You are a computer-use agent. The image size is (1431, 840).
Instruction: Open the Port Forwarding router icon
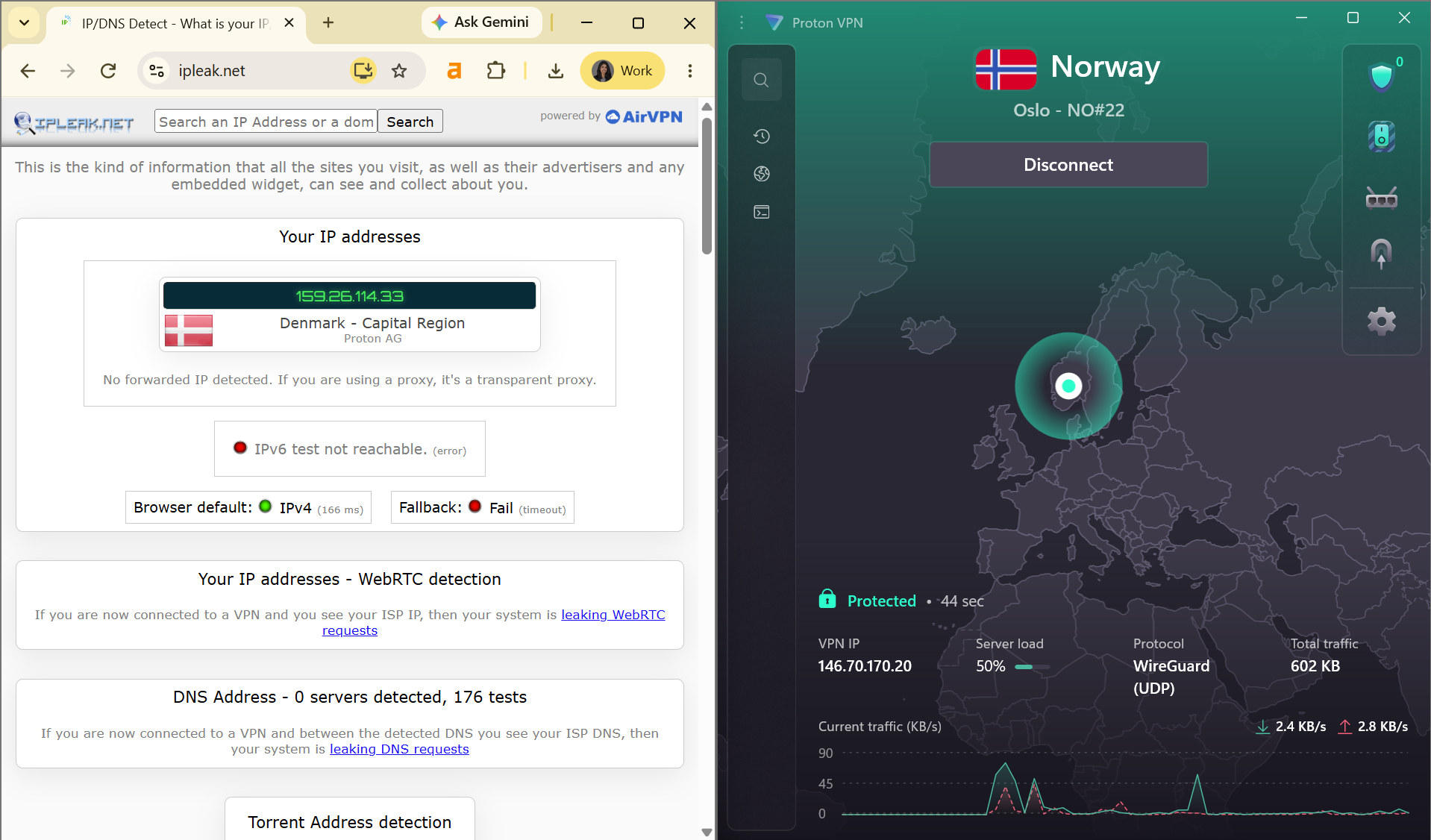(1382, 198)
